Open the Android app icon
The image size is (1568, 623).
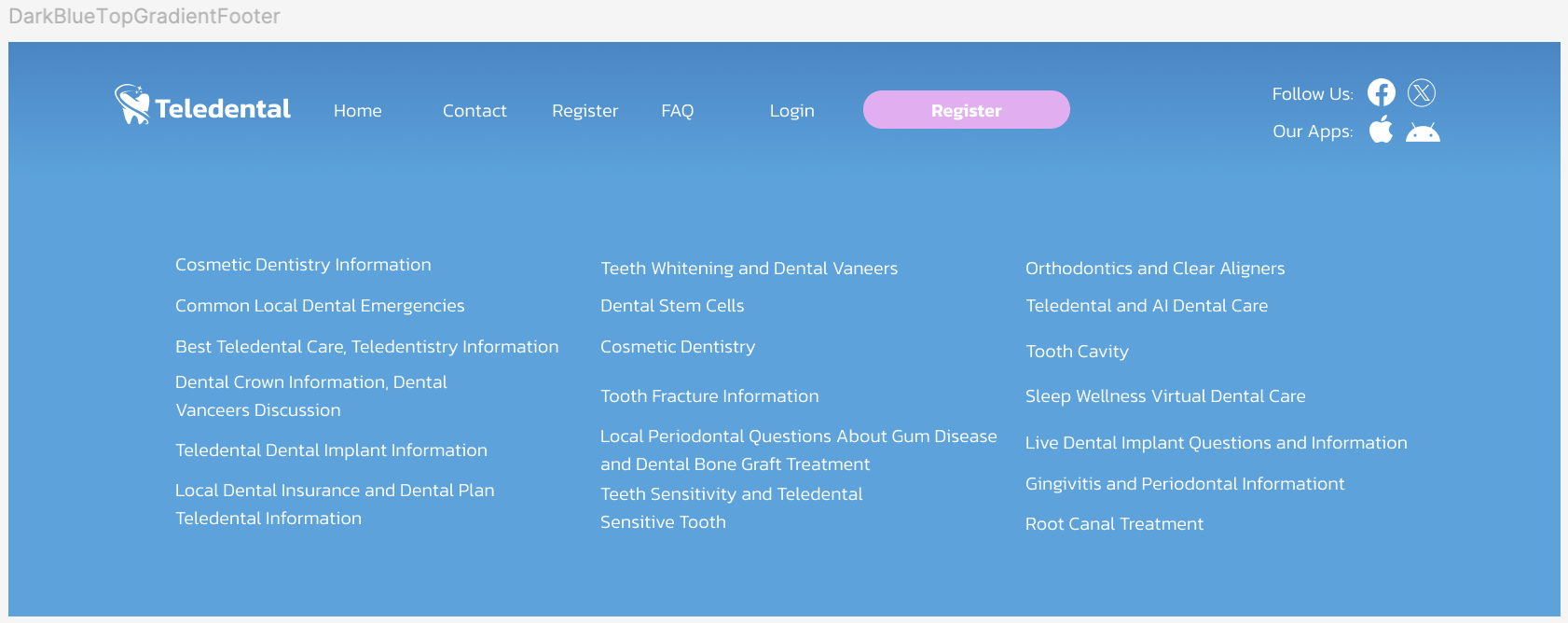[1423, 132]
